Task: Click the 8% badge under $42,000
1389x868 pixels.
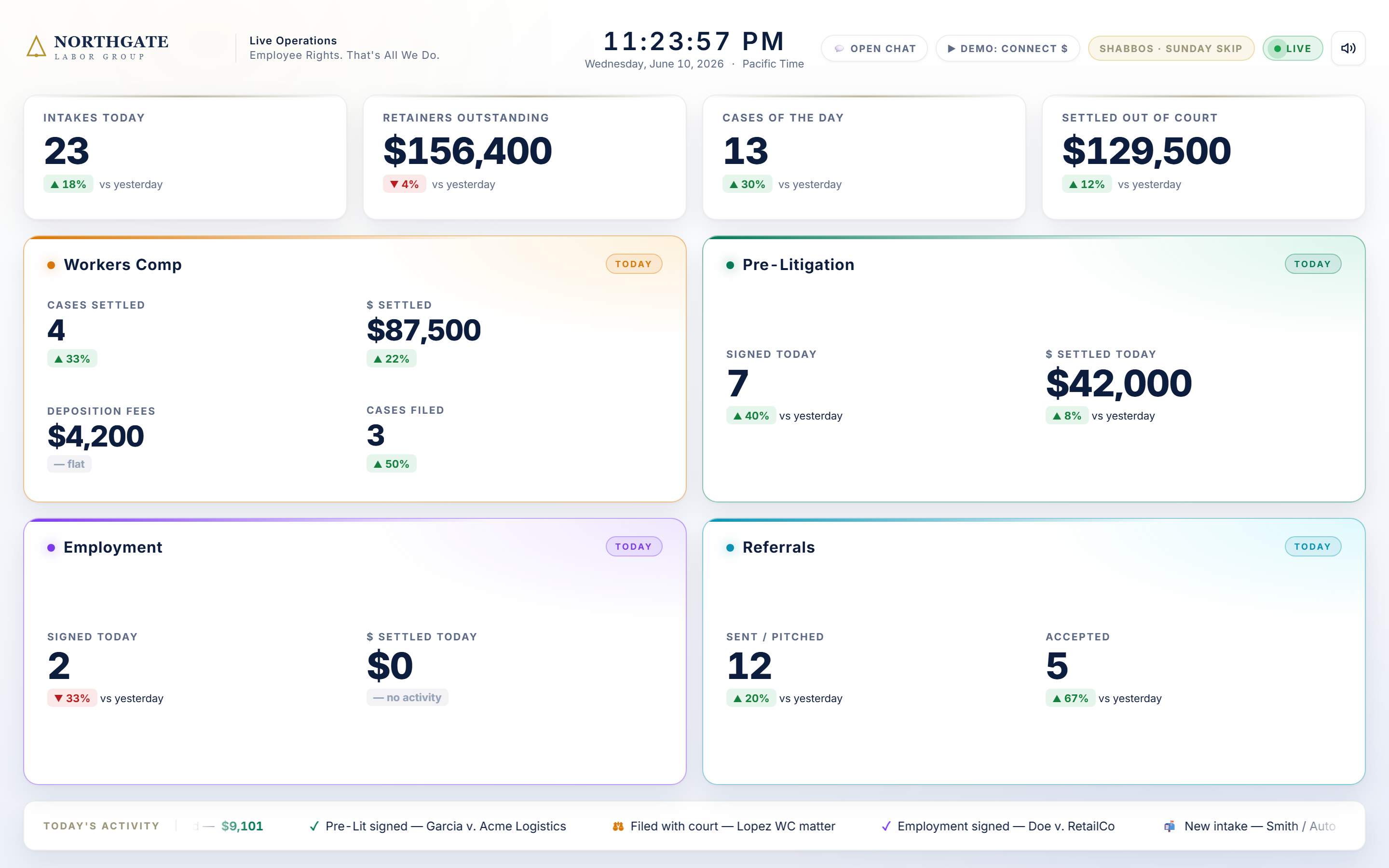Action: (1067, 416)
